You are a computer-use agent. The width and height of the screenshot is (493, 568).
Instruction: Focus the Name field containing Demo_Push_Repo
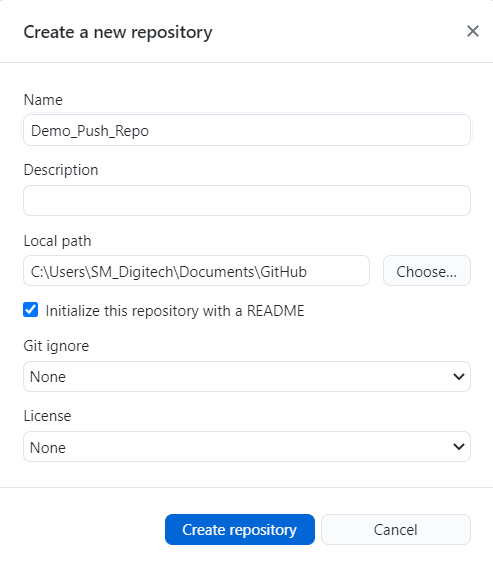coord(247,130)
